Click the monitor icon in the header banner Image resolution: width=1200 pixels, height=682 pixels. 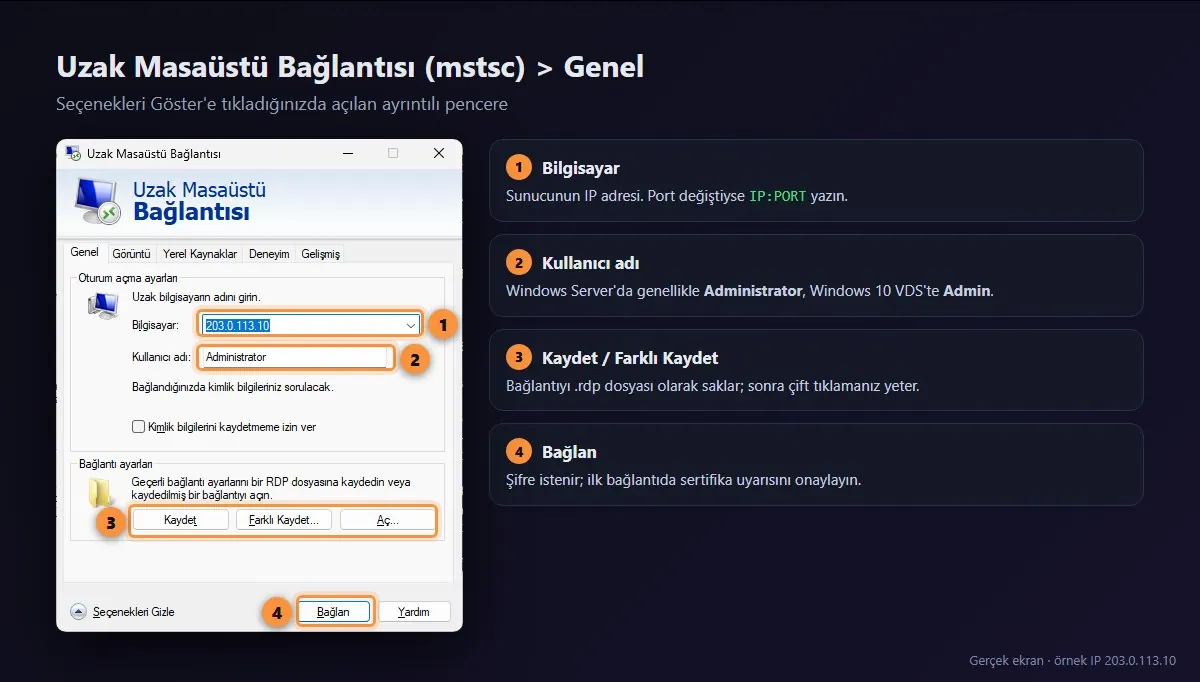click(x=99, y=200)
